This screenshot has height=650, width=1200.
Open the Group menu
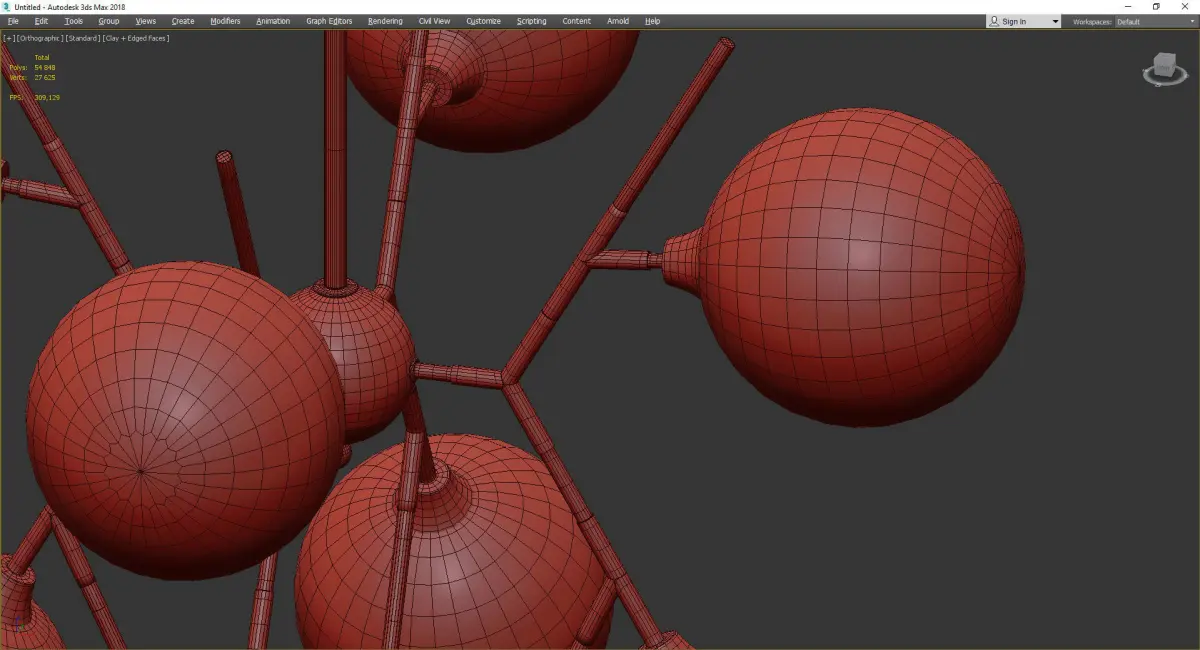click(108, 21)
